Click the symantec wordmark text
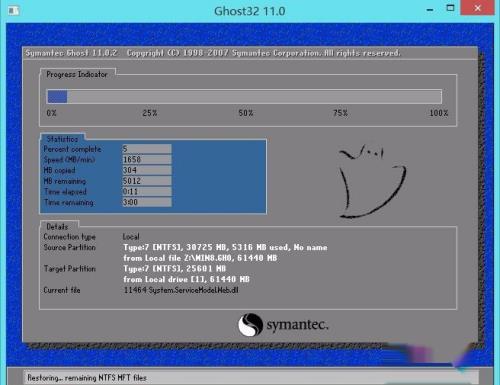Image resolution: width=500 pixels, height=385 pixels. coord(297,325)
